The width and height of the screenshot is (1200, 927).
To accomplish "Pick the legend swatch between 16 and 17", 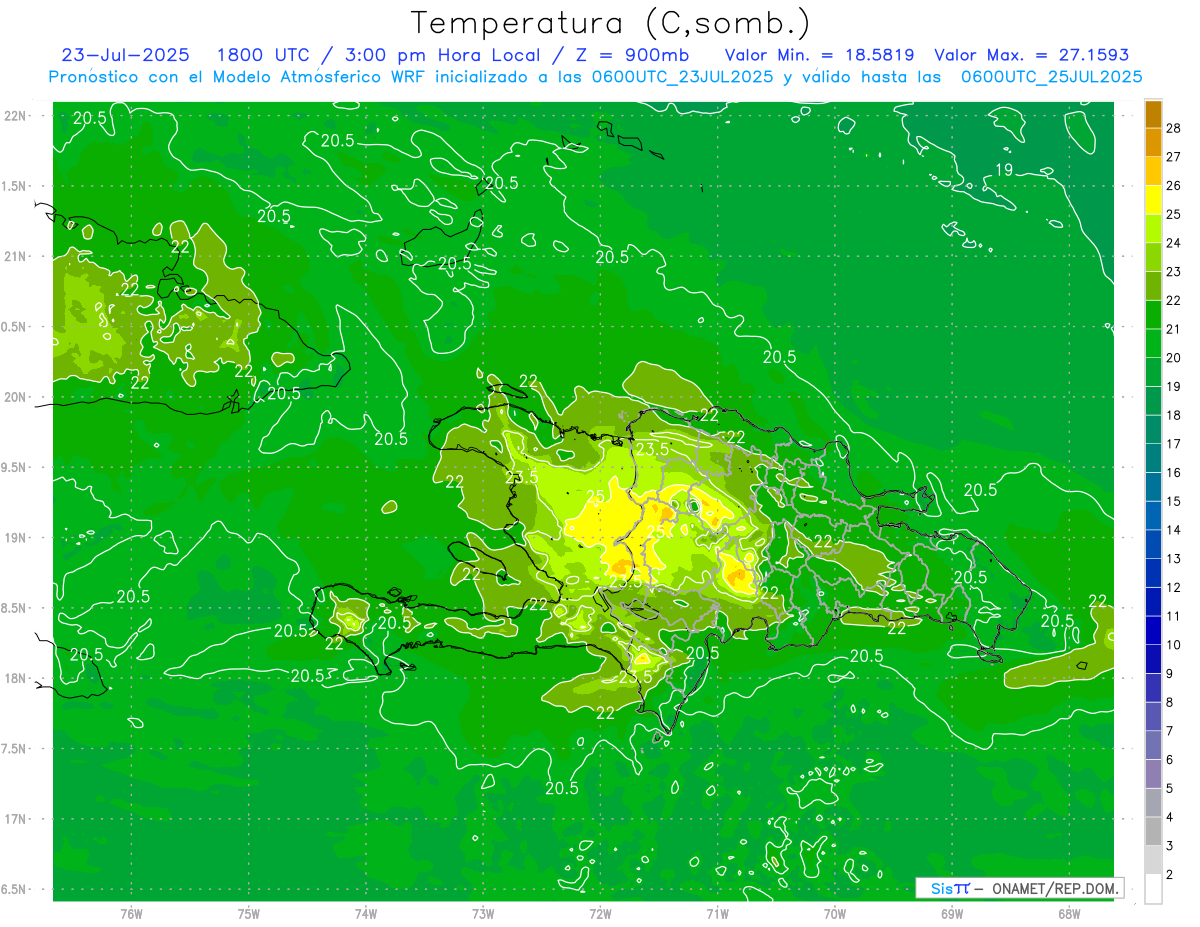I will (x=1153, y=458).
